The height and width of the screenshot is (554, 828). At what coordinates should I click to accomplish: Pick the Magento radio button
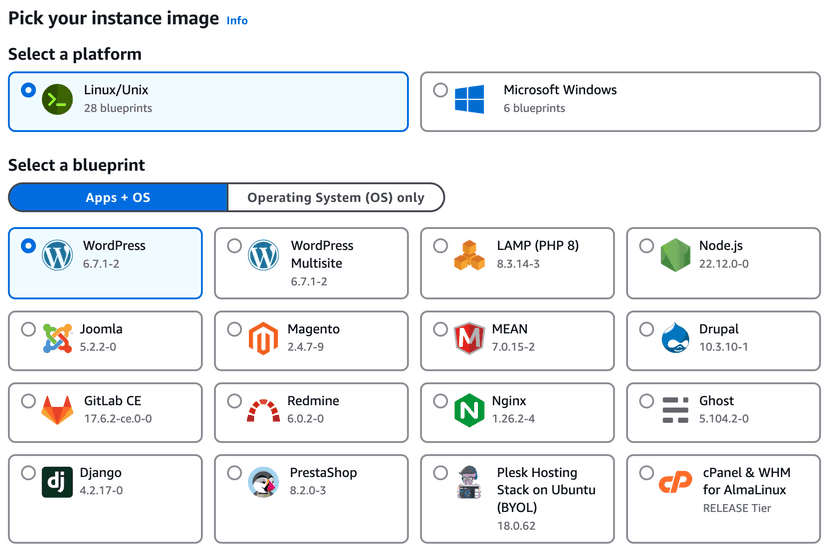coord(234,330)
